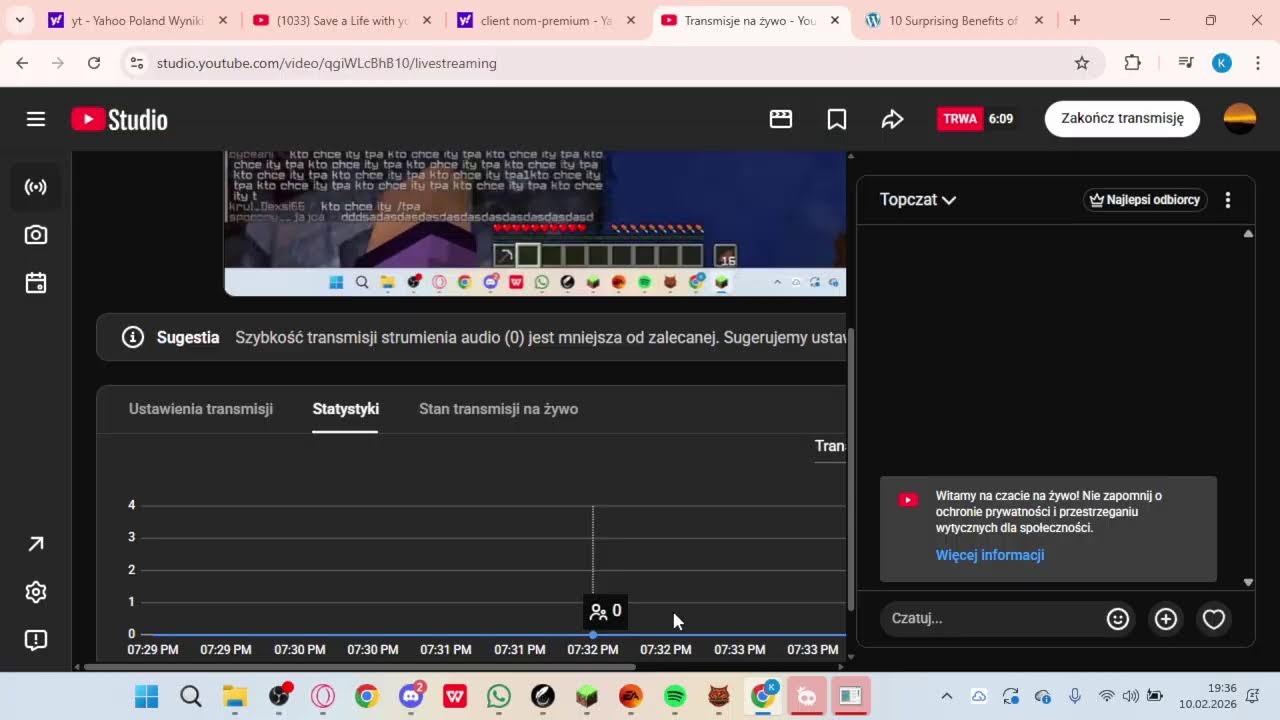Open the volume control in system tray
Screen dimensions: 1280x720
click(x=1131, y=696)
